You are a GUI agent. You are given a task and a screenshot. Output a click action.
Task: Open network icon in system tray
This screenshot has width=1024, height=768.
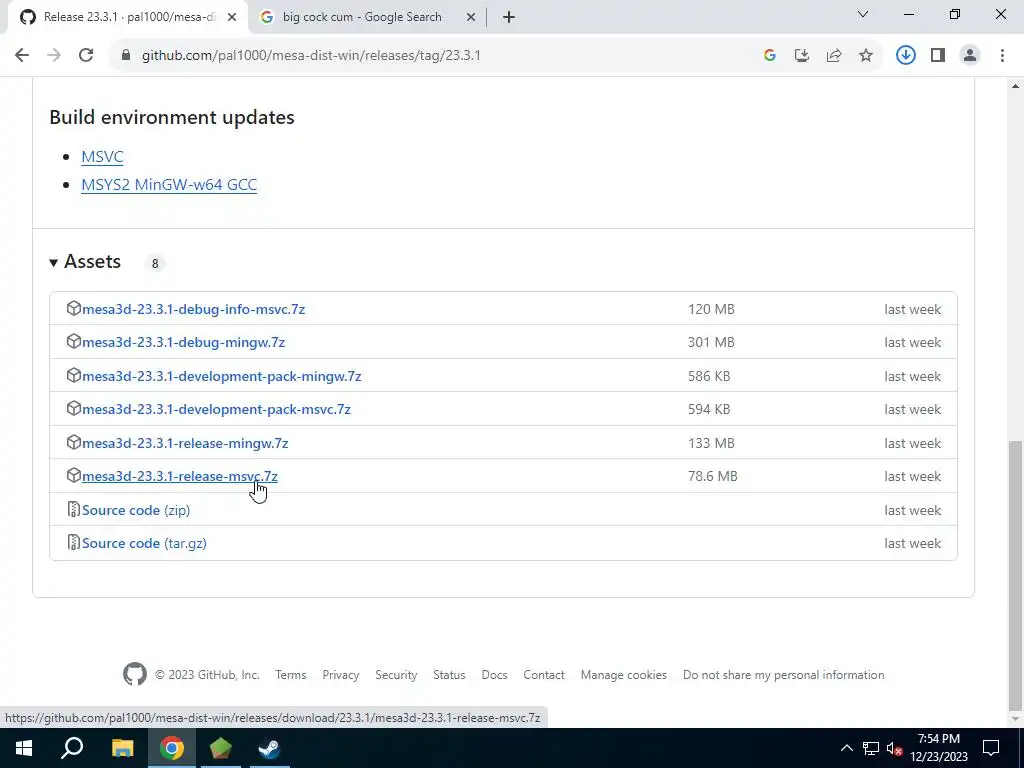click(x=871, y=748)
